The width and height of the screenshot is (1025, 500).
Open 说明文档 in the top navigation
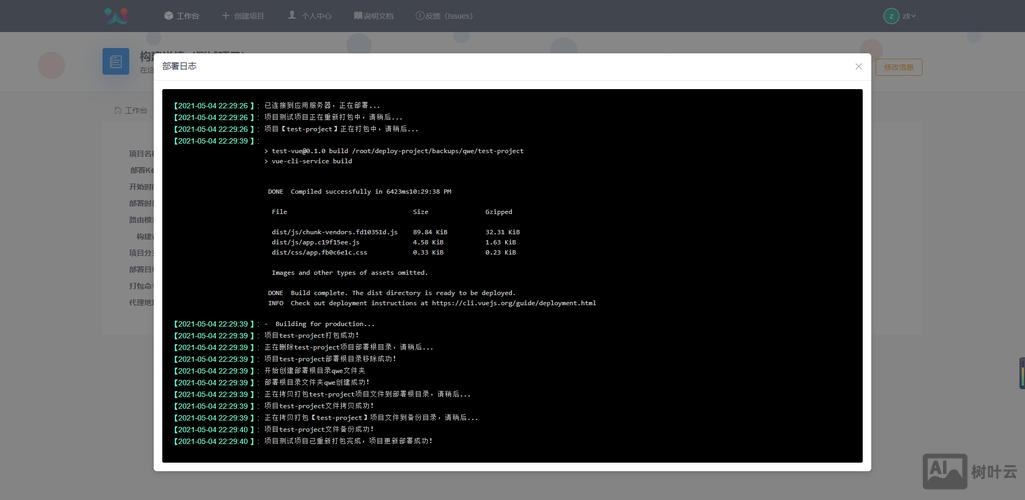click(x=374, y=16)
